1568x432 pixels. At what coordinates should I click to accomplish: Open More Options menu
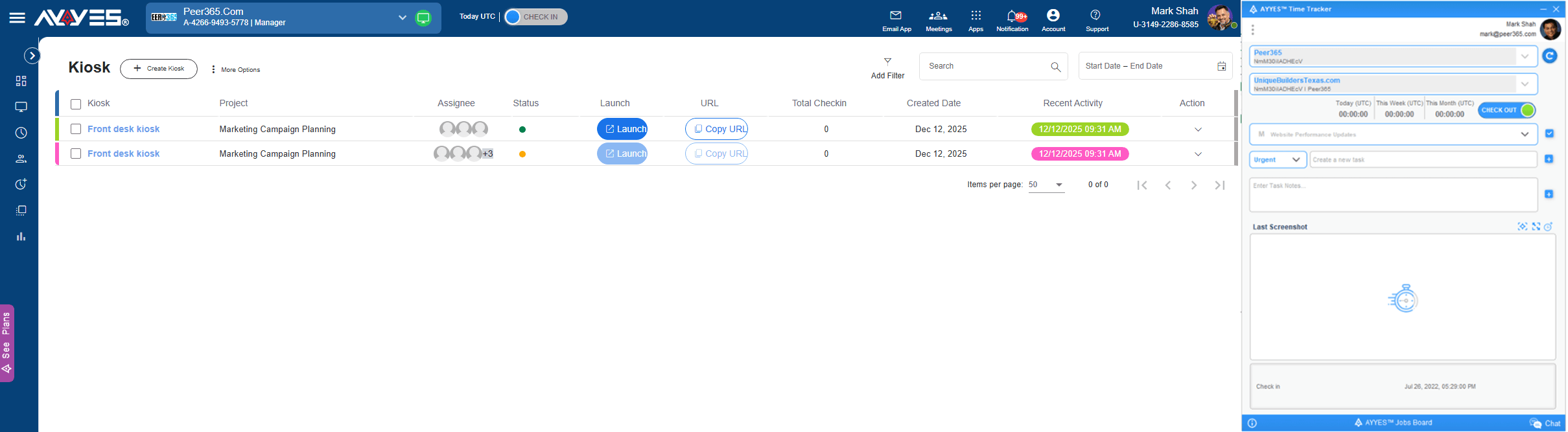point(236,69)
